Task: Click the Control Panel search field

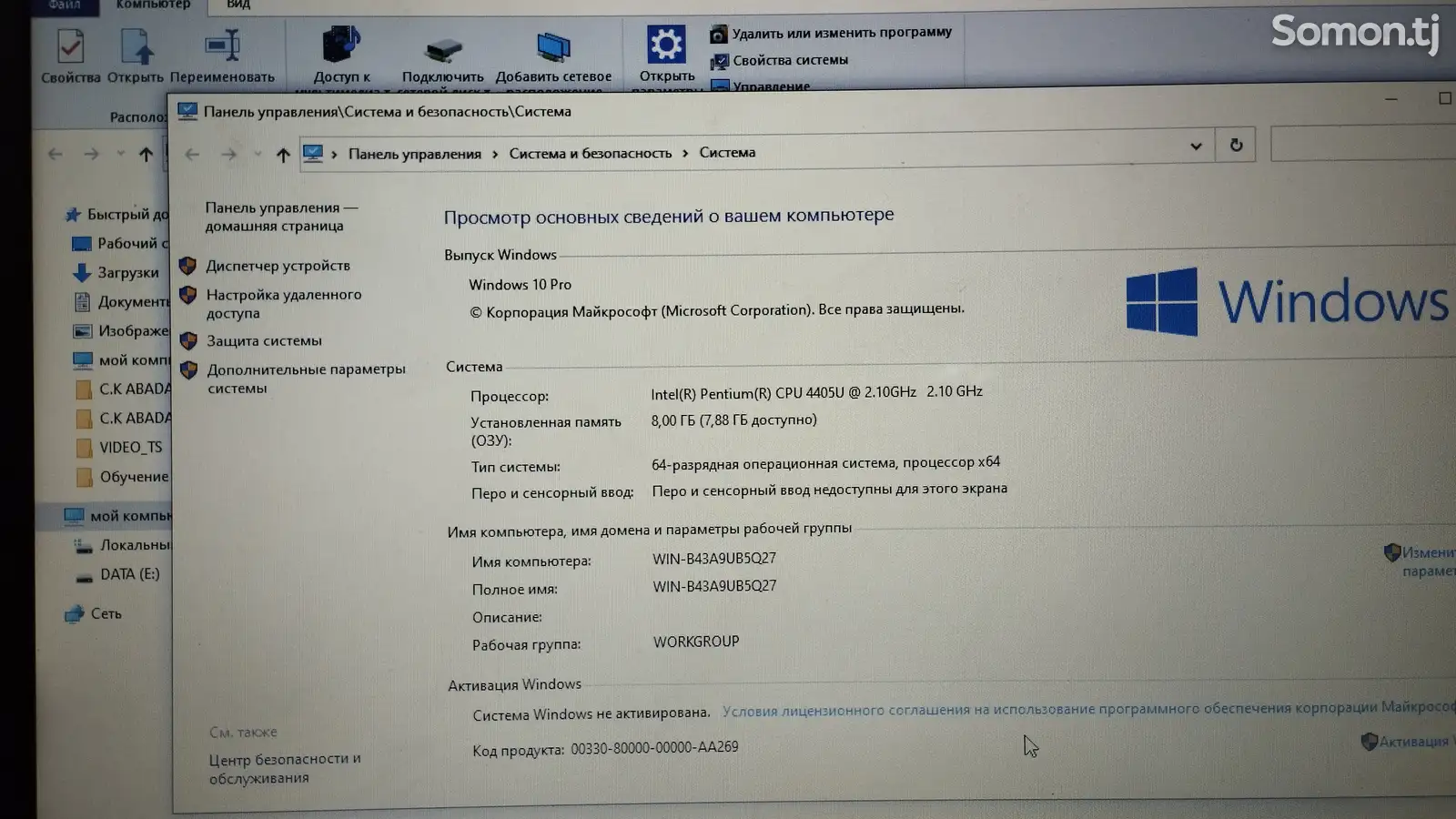Action: [1362, 144]
